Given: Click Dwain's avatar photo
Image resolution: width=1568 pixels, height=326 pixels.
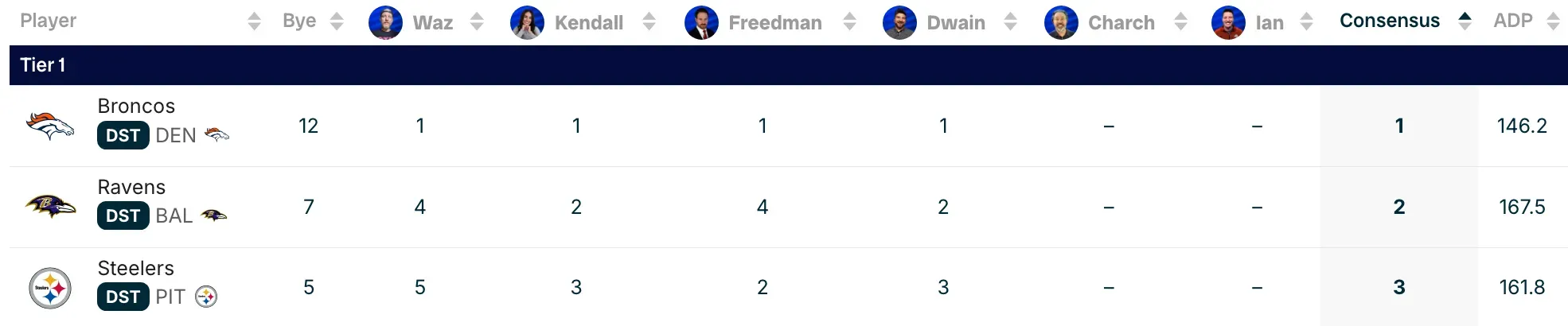Looking at the screenshot, I should coord(899,22).
